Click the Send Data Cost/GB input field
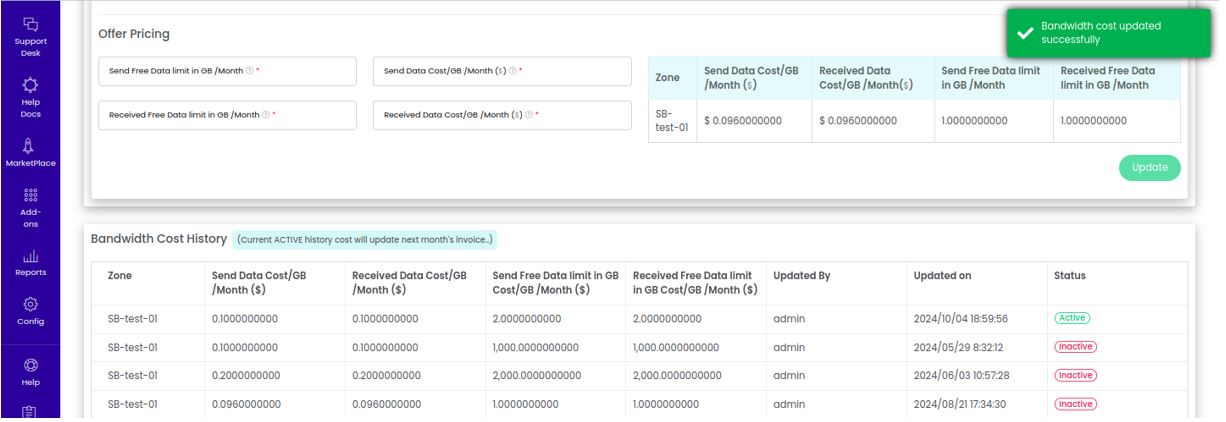The height and width of the screenshot is (422, 1226). tap(502, 71)
